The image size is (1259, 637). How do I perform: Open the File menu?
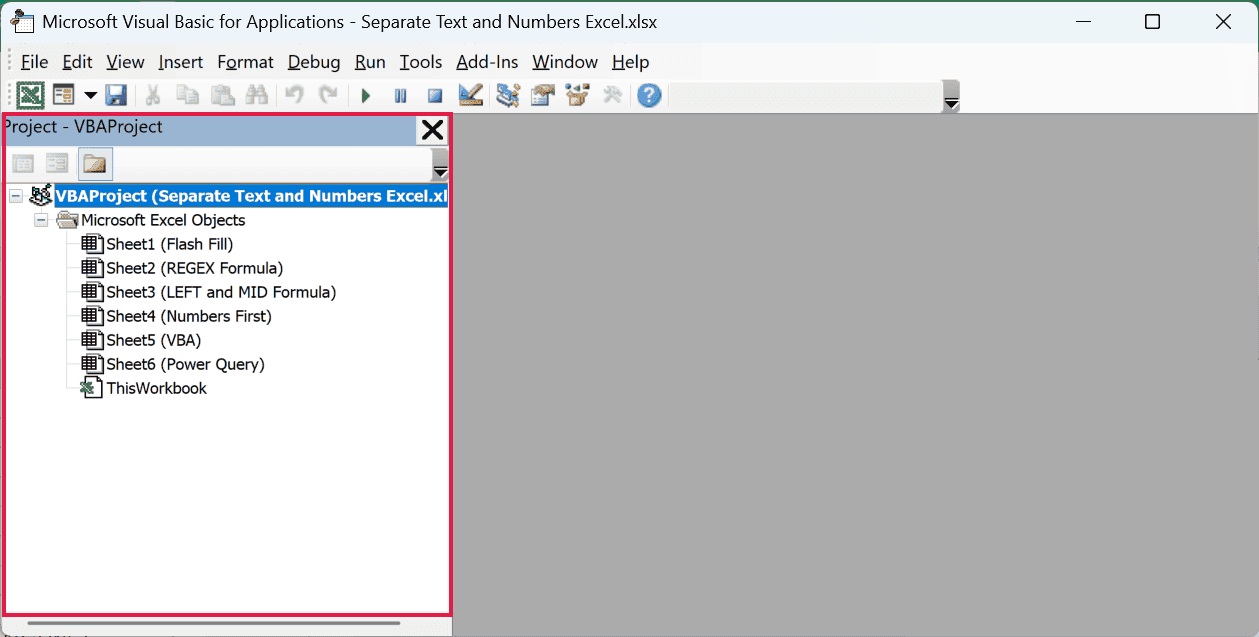pyautogui.click(x=34, y=62)
